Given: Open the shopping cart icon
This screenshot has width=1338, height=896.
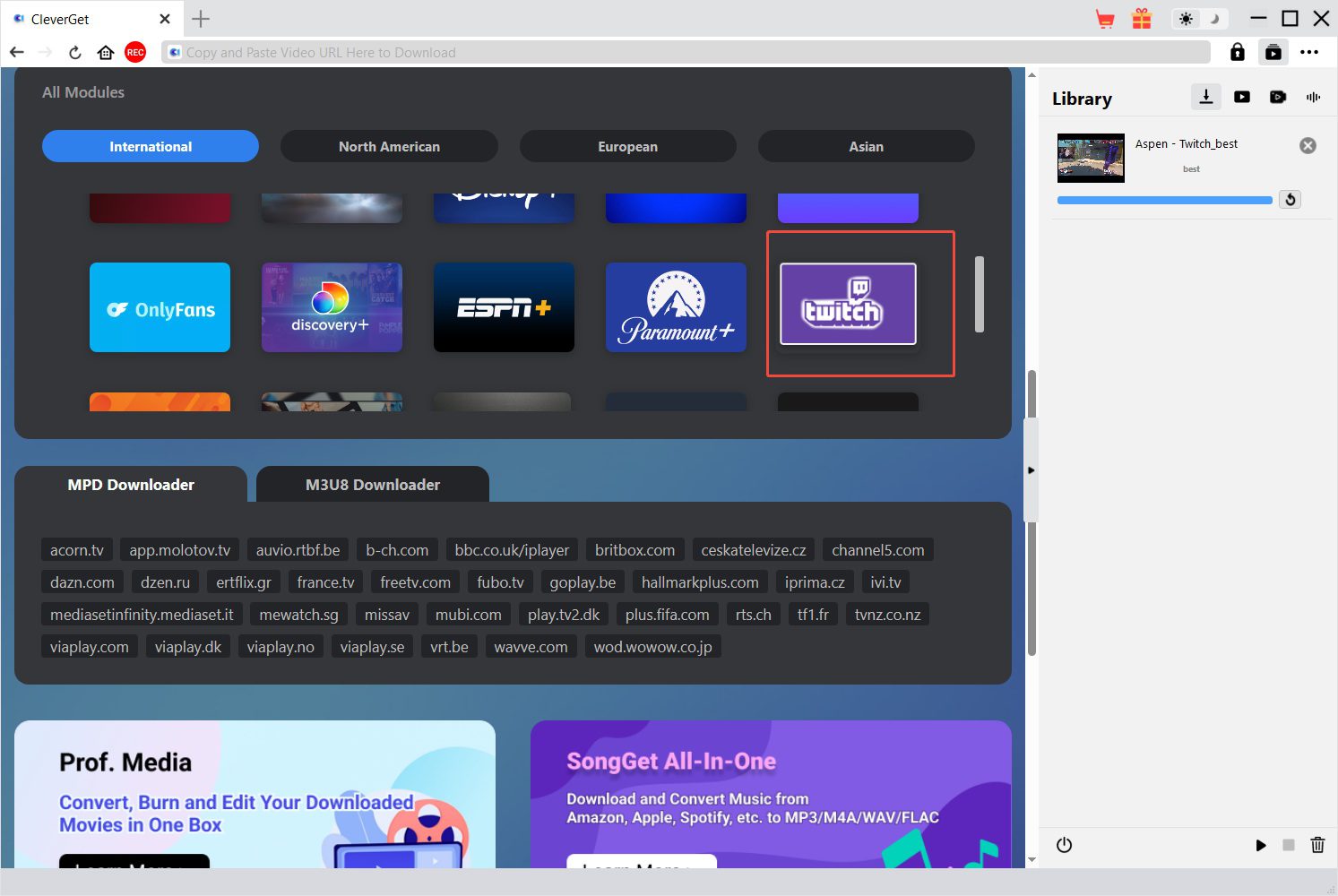Looking at the screenshot, I should pyautogui.click(x=1105, y=19).
